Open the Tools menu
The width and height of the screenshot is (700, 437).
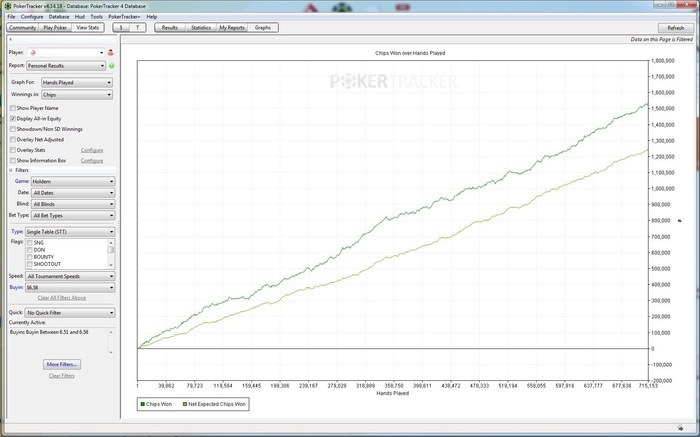96,17
